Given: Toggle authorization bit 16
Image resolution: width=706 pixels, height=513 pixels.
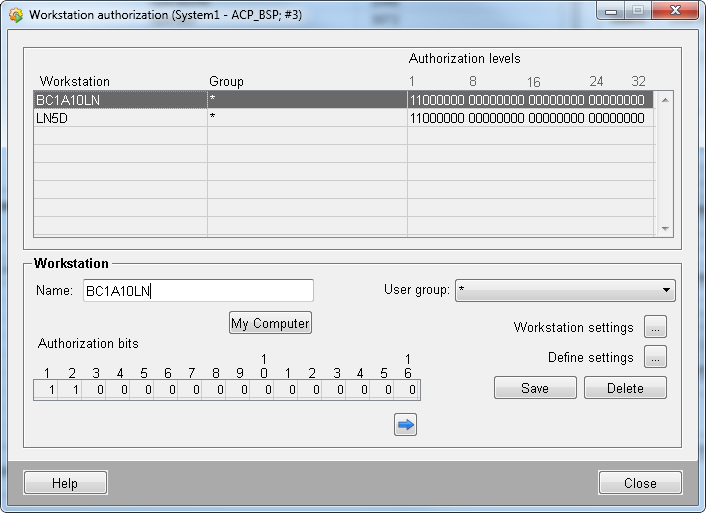Looking at the screenshot, I should [x=408, y=391].
